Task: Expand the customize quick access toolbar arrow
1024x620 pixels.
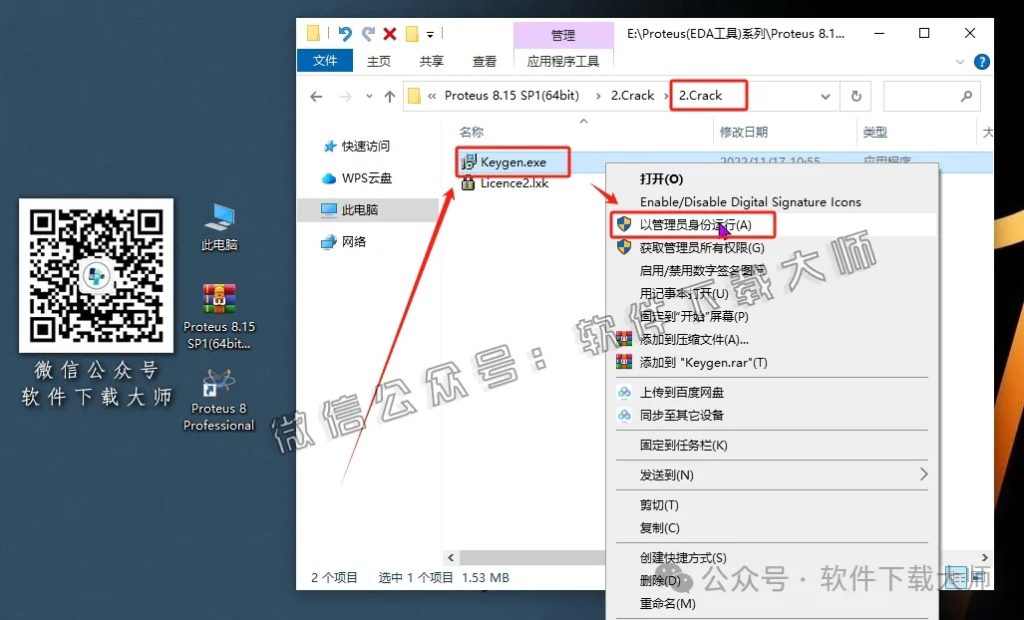Action: coord(430,34)
